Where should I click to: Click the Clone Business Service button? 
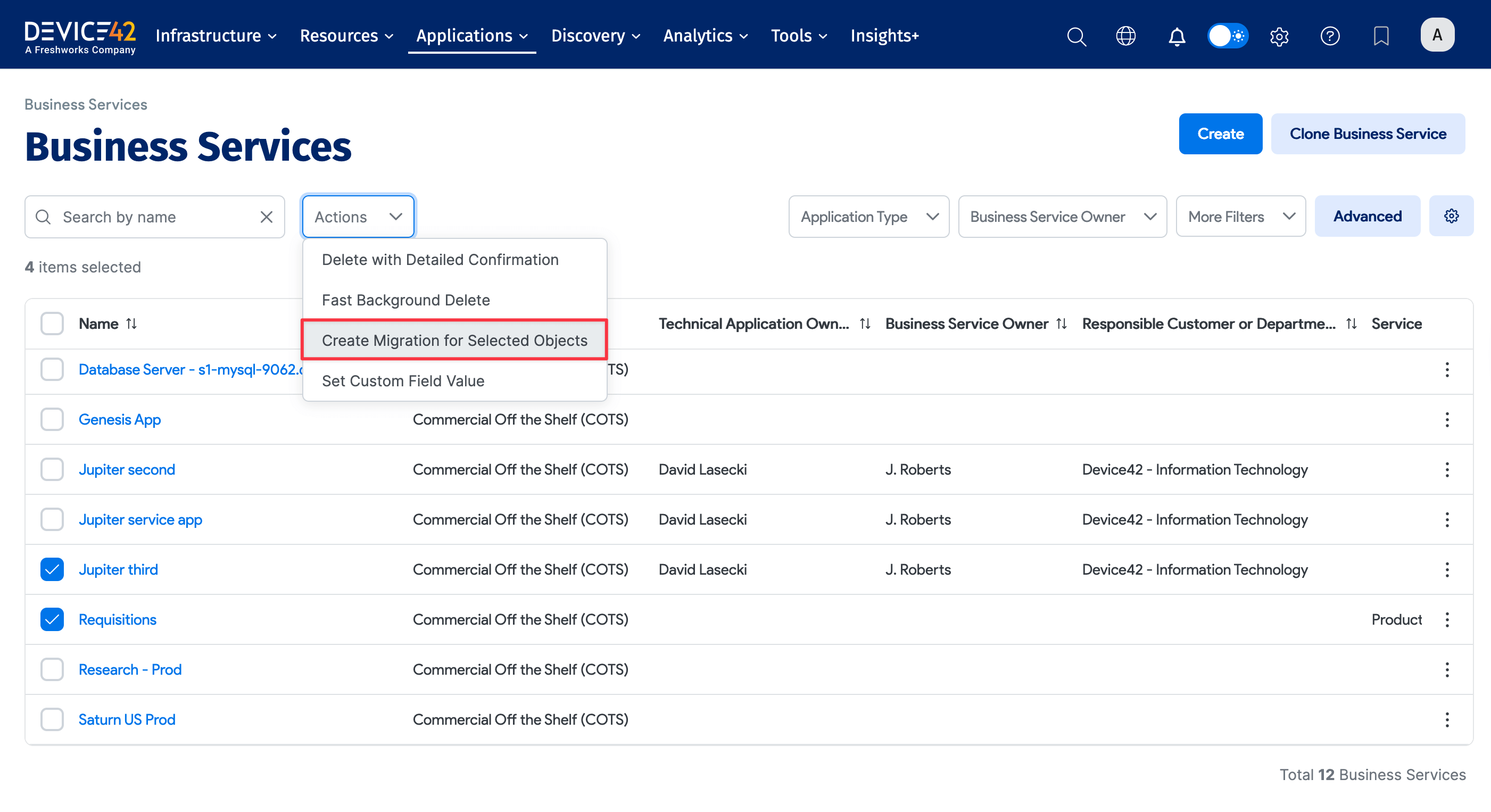[x=1368, y=134]
